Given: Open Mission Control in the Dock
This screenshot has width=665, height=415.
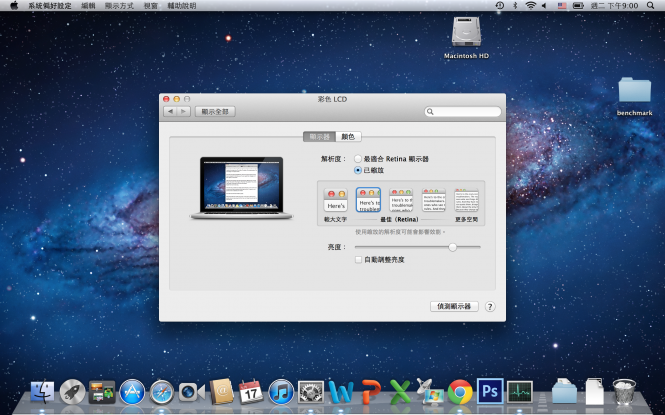Looking at the screenshot, I should click(x=102, y=391).
